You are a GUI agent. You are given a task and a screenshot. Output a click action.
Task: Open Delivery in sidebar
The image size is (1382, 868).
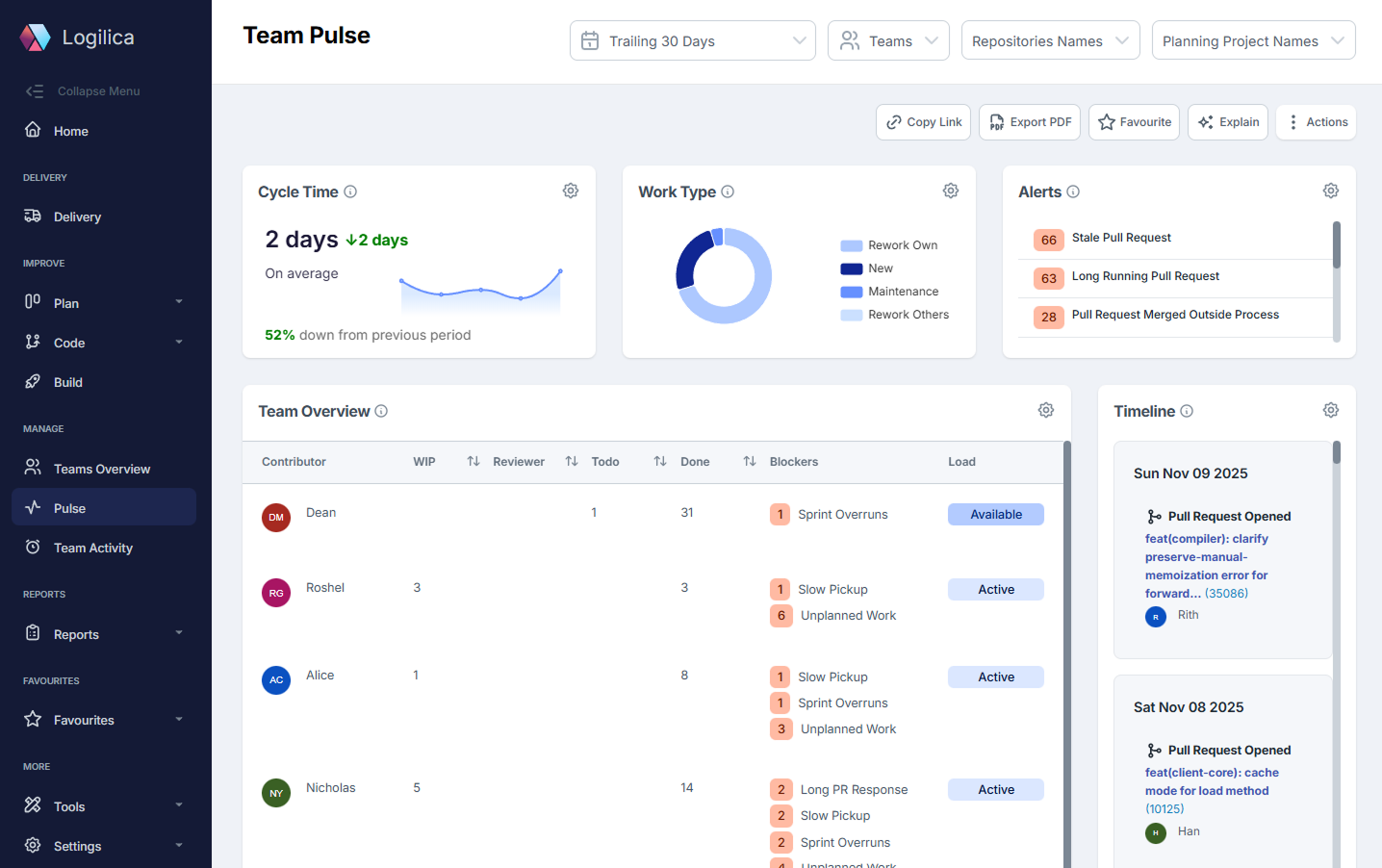104,217
